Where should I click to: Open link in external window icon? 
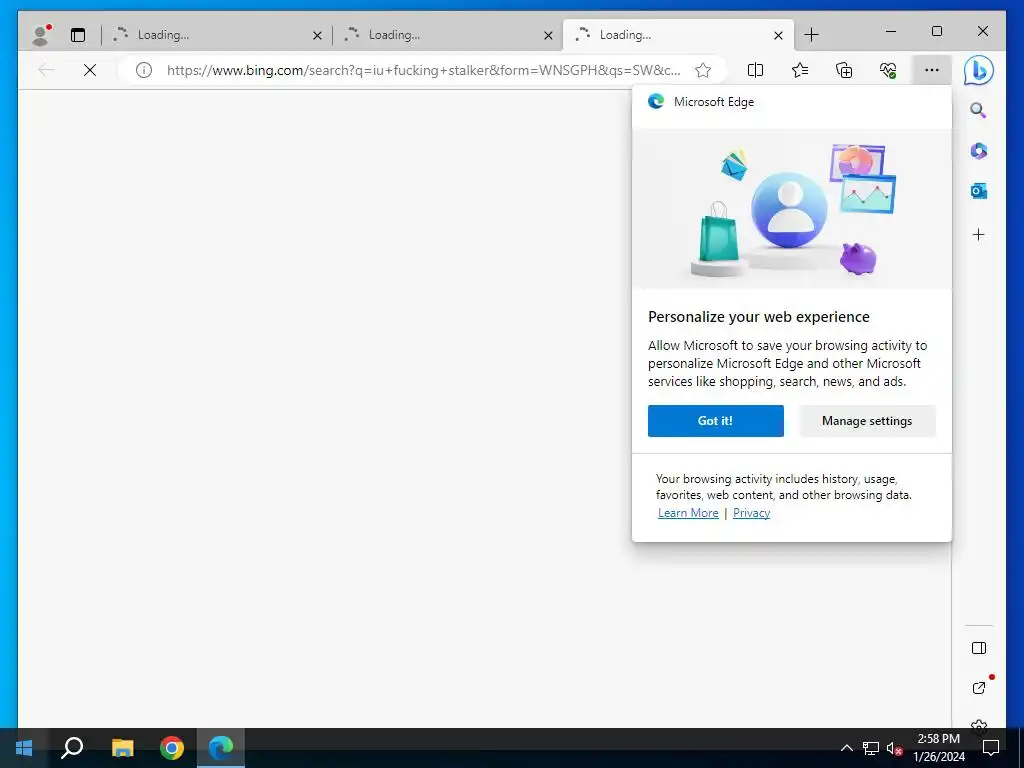coord(978,688)
